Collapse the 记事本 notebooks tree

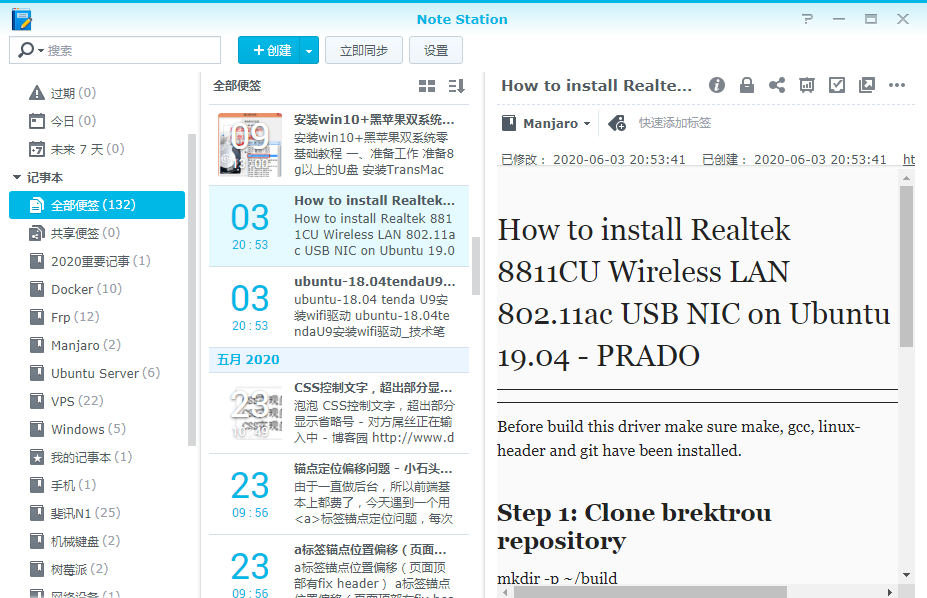pos(17,177)
